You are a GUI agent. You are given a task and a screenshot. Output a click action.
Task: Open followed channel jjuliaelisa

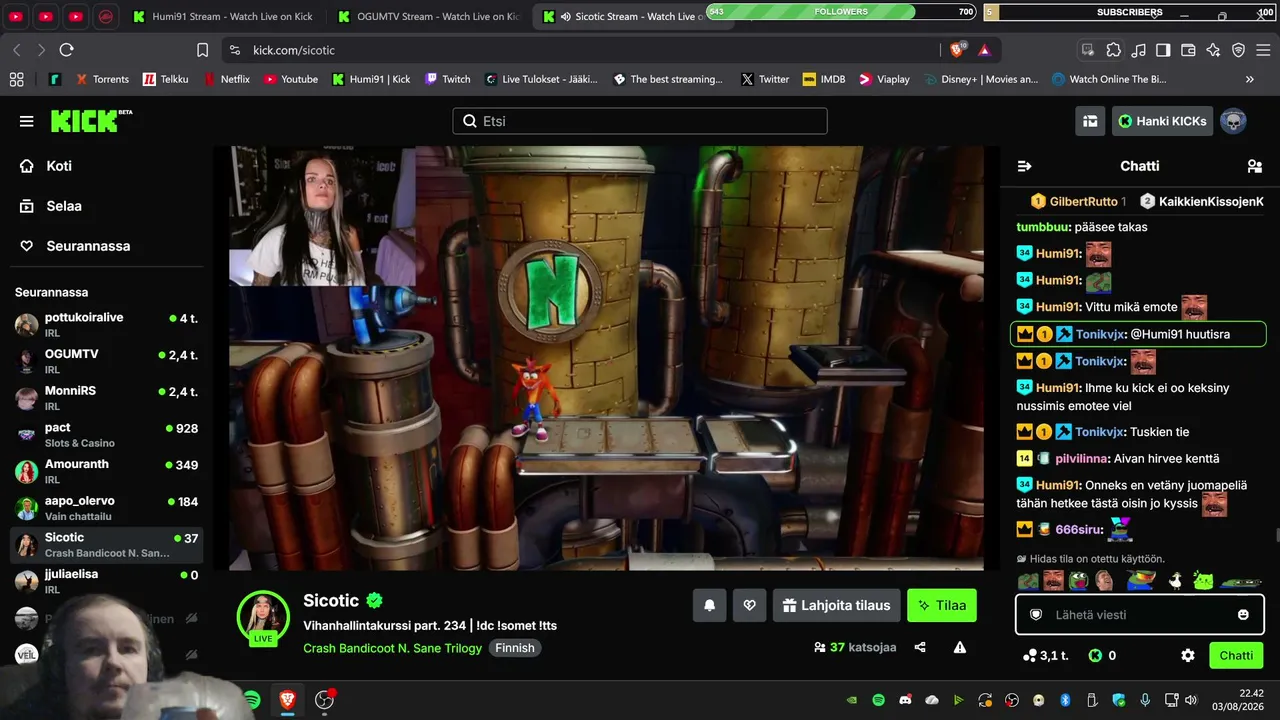coord(107,581)
